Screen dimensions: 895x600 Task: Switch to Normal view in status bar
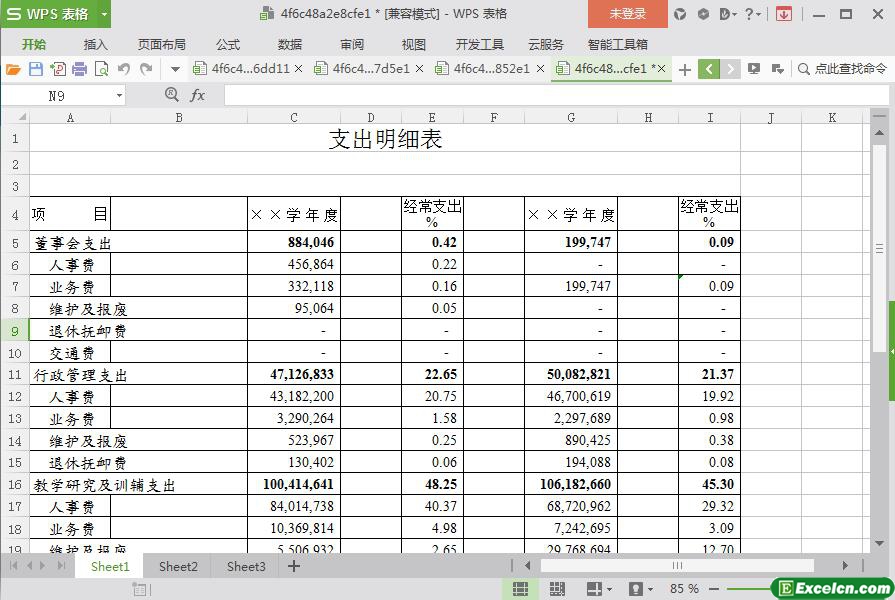(x=520, y=589)
